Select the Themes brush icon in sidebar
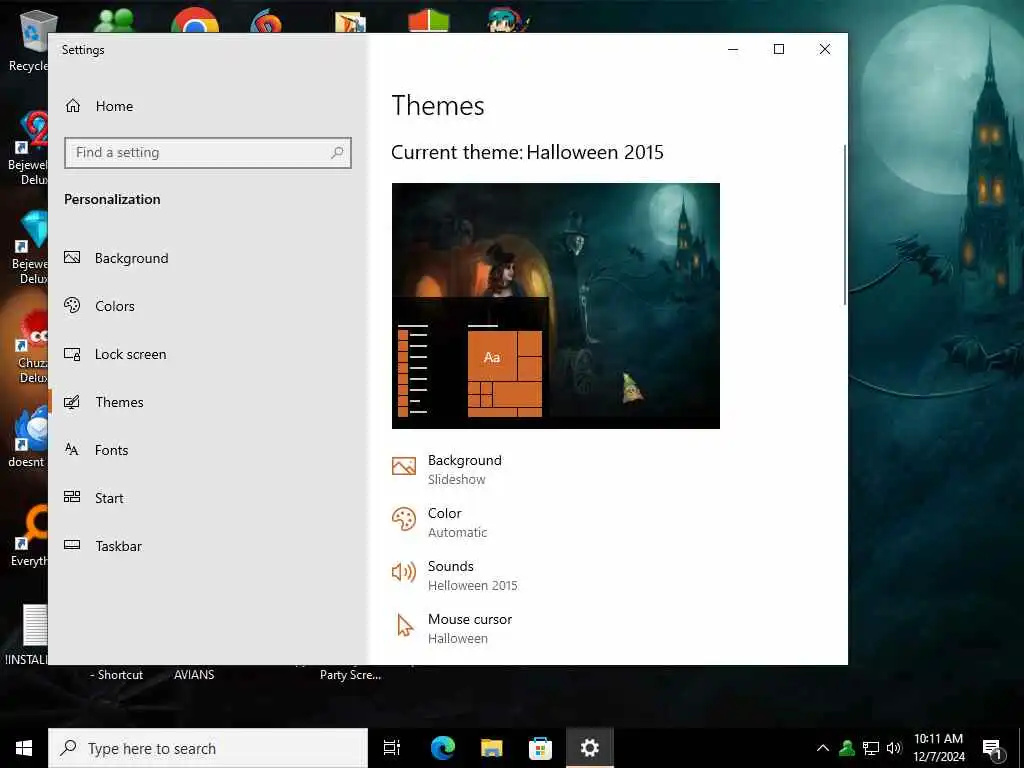 pyautogui.click(x=72, y=402)
